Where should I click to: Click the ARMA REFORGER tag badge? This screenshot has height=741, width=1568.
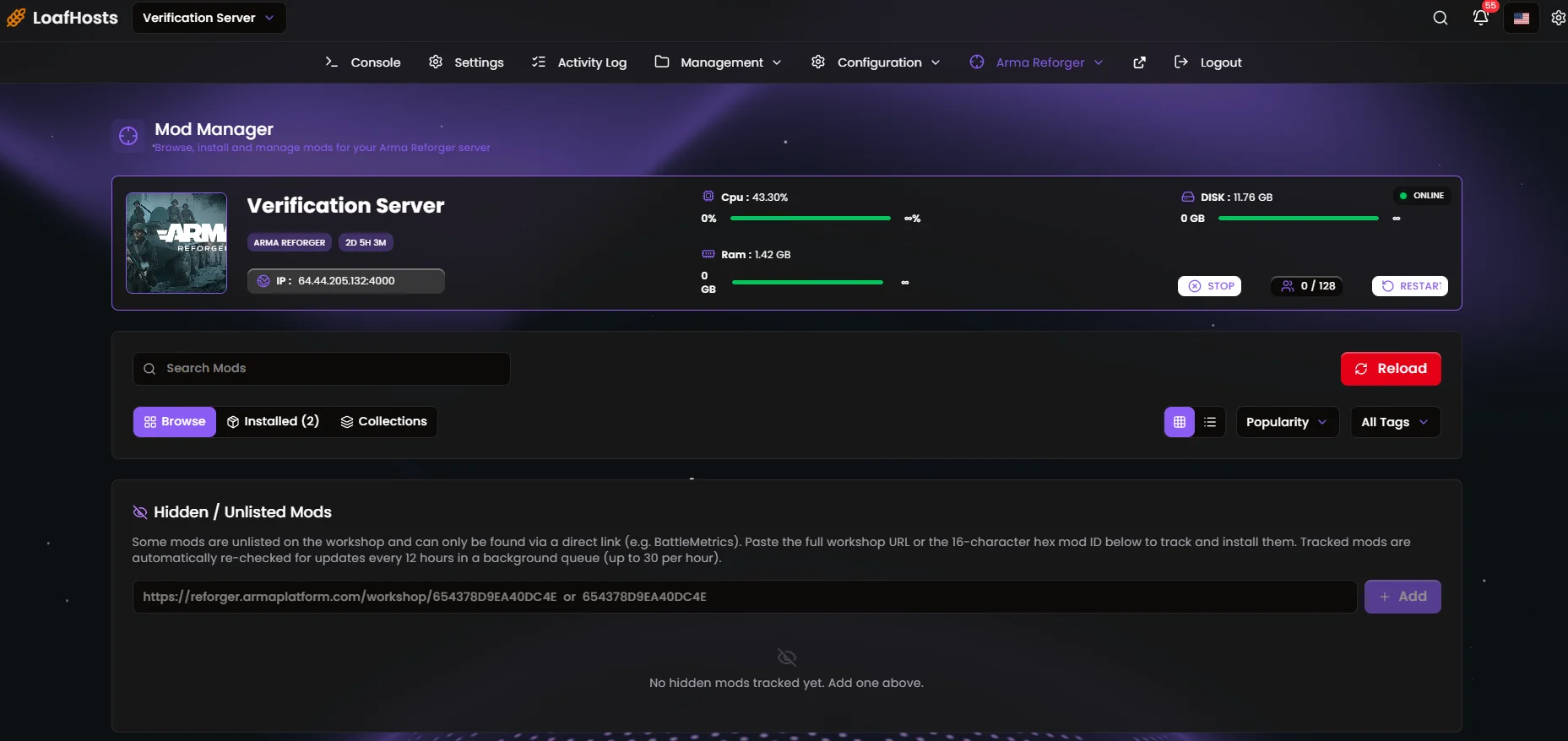[290, 242]
